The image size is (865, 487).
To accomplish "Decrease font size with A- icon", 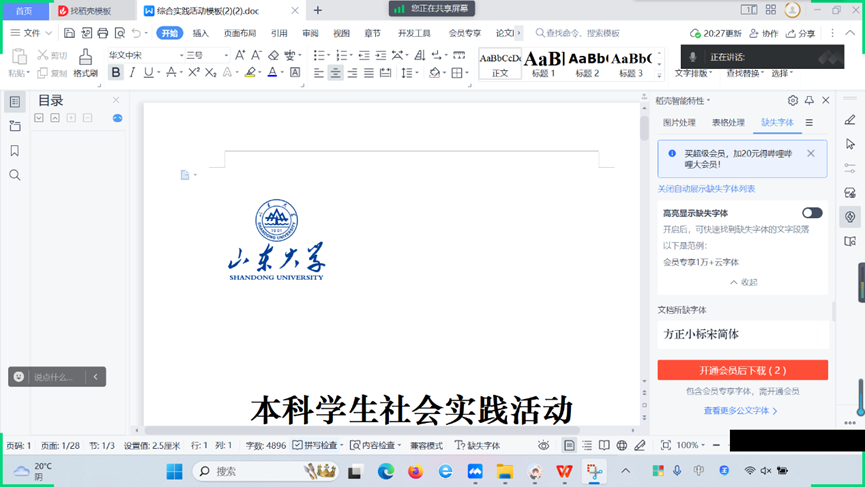I will point(257,55).
